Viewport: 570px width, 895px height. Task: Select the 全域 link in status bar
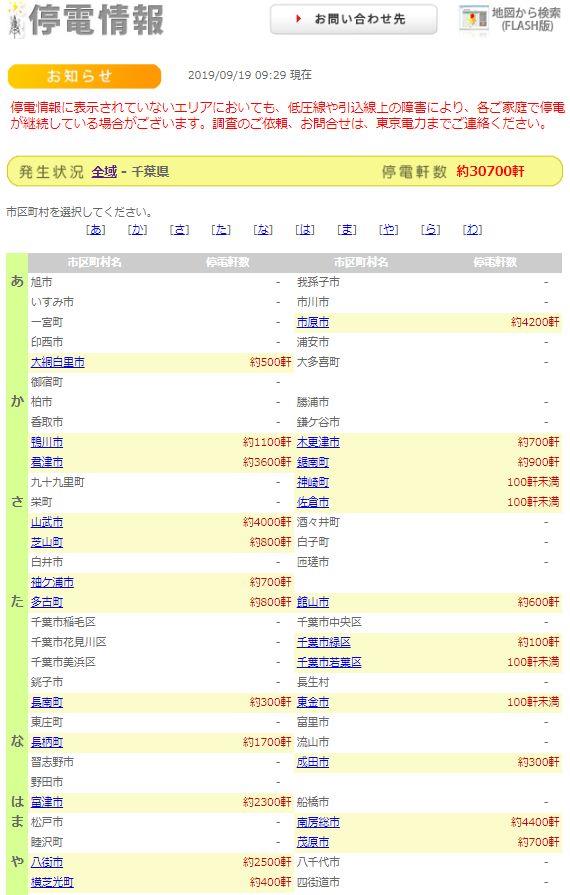click(x=104, y=171)
